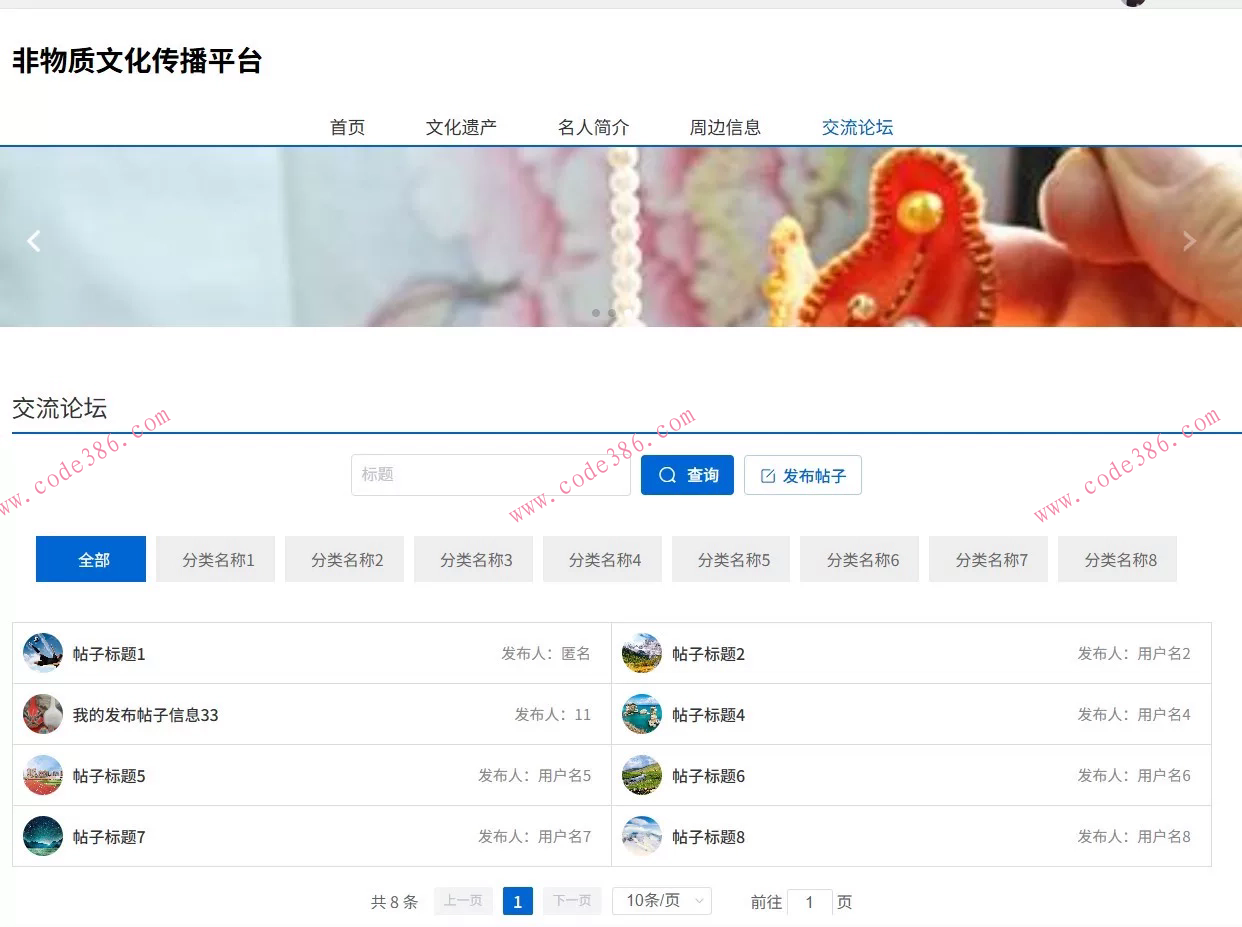Image resolution: width=1242 pixels, height=927 pixels.
Task: Click the magnifier icon inside 查询 button
Action: tap(667, 475)
